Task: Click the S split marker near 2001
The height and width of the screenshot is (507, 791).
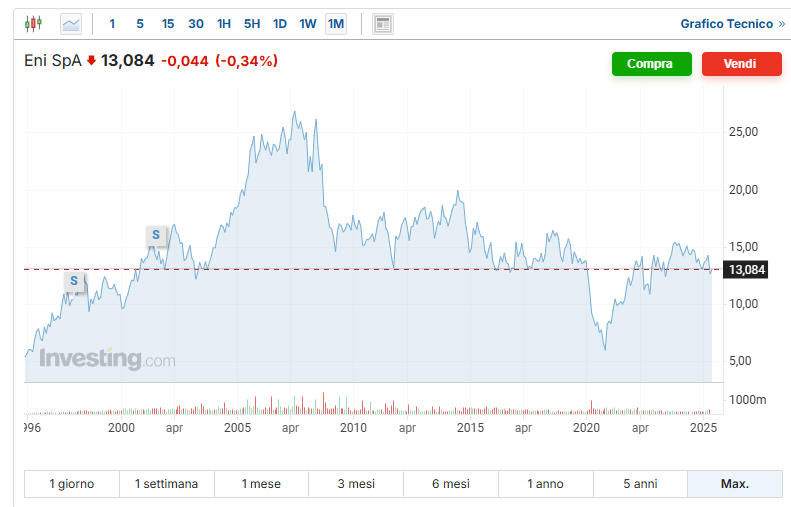Action: [156, 235]
